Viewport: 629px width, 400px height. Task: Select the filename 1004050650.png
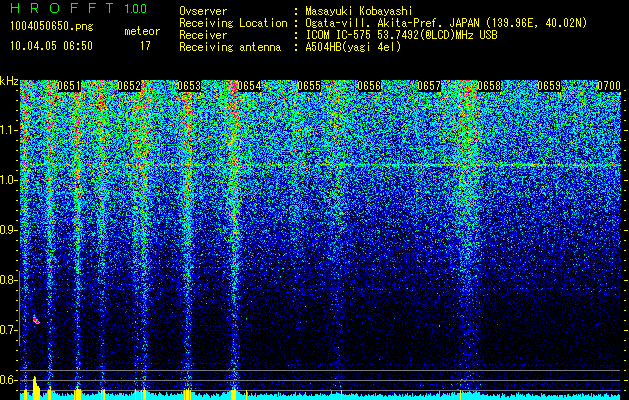coord(52,26)
